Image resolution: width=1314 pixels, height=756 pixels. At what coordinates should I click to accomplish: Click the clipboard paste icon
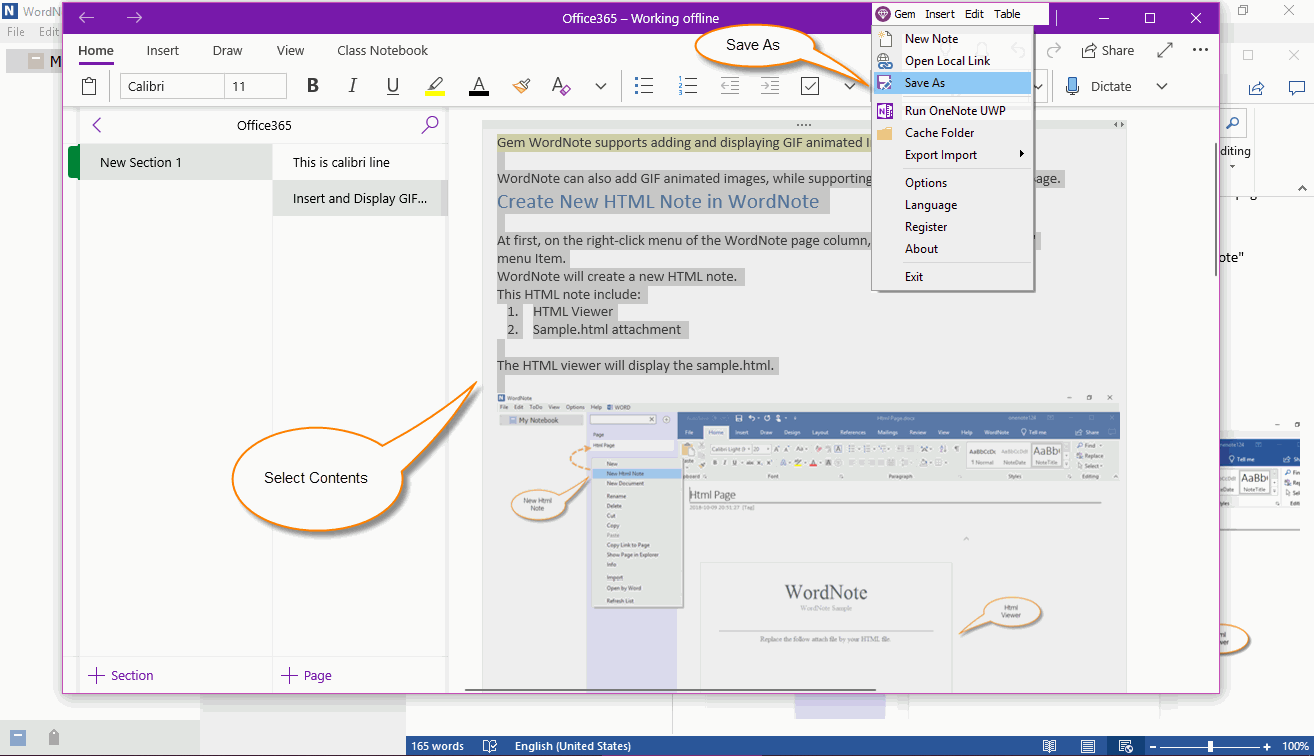click(90, 86)
